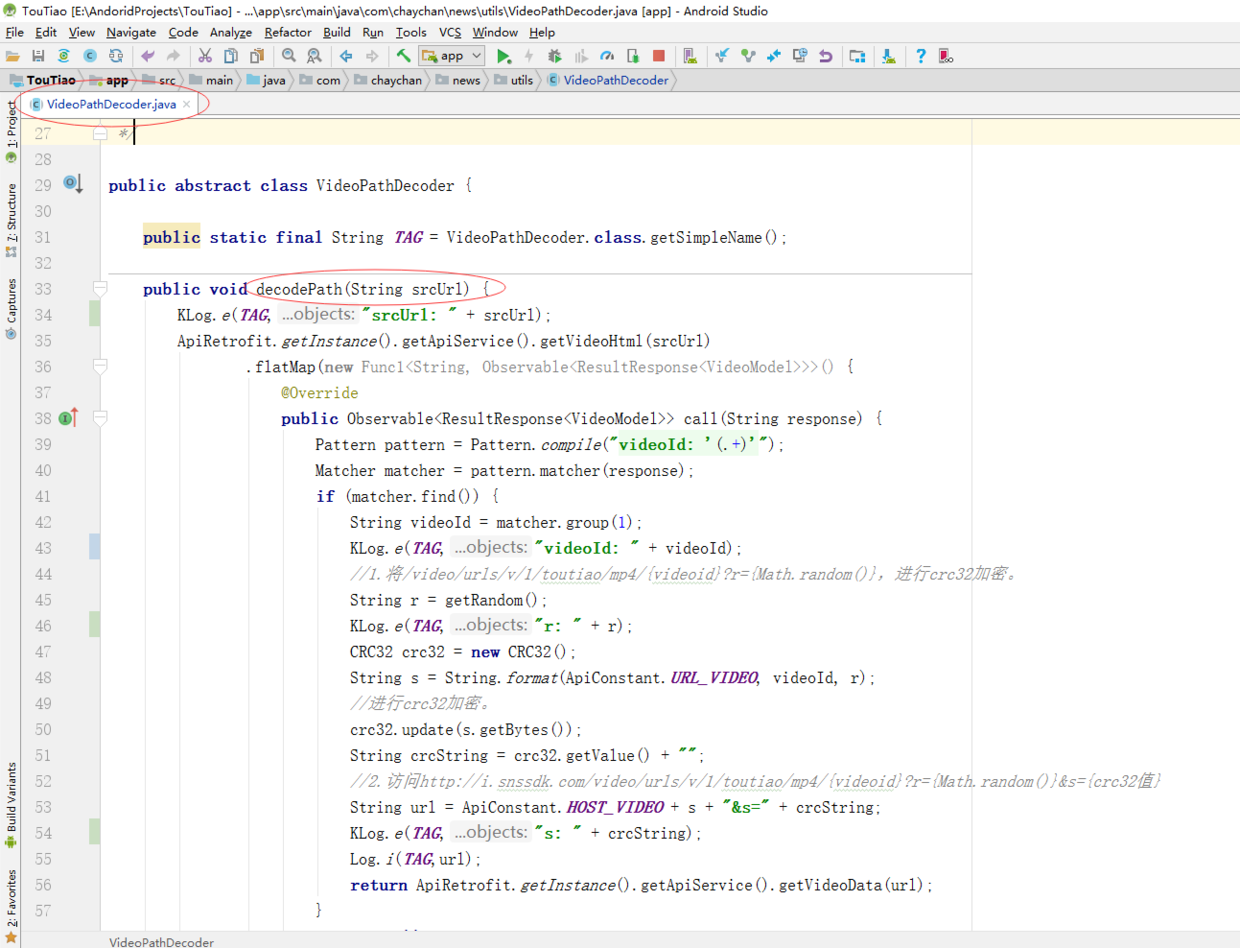
Task: Click the Attach debugger to process icon
Action: coord(633,56)
